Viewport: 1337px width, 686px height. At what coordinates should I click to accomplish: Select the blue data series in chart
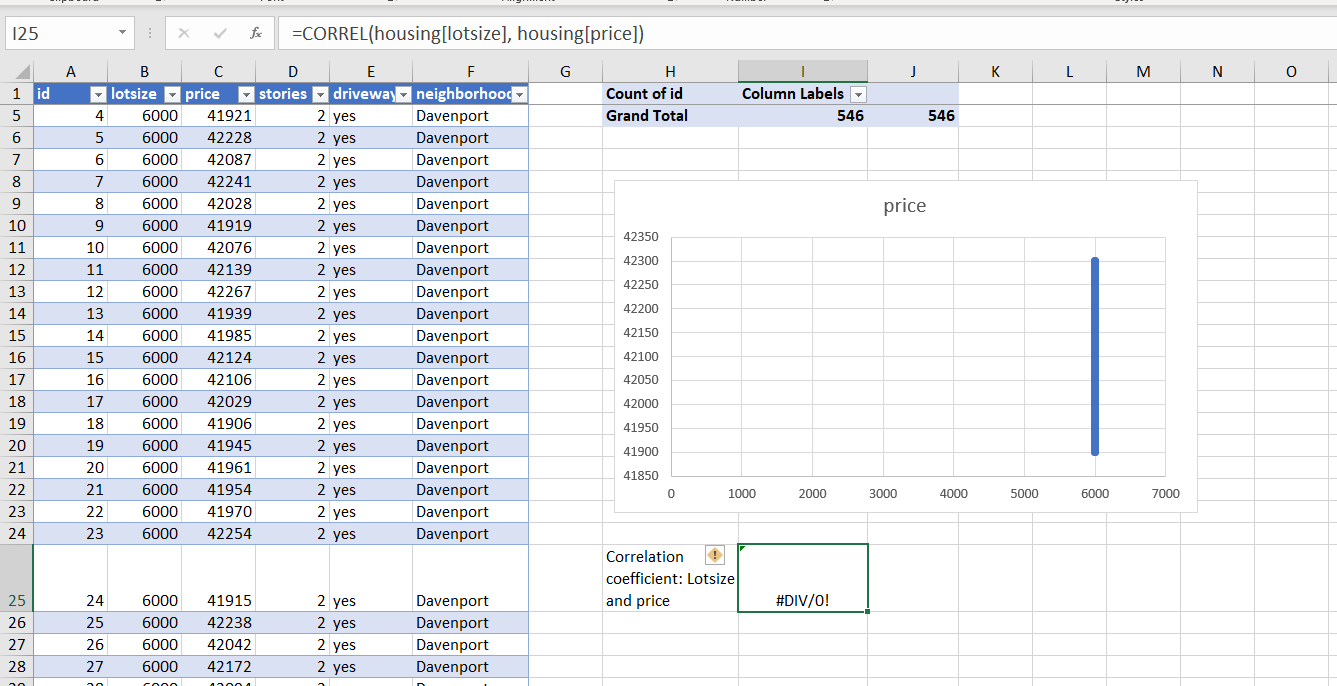pos(1095,356)
